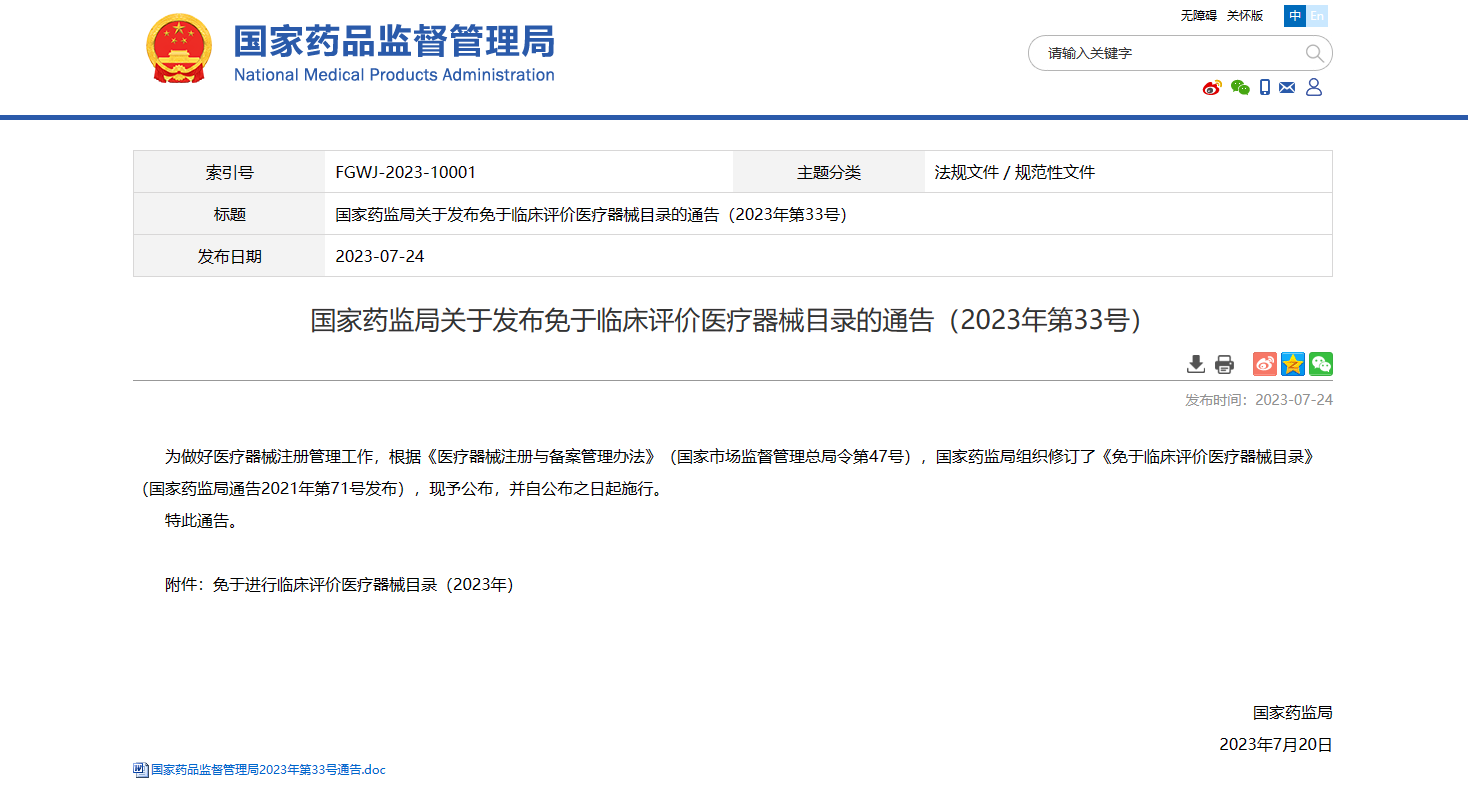Click the 特此通告。 line
The height and width of the screenshot is (800, 1468).
201,521
